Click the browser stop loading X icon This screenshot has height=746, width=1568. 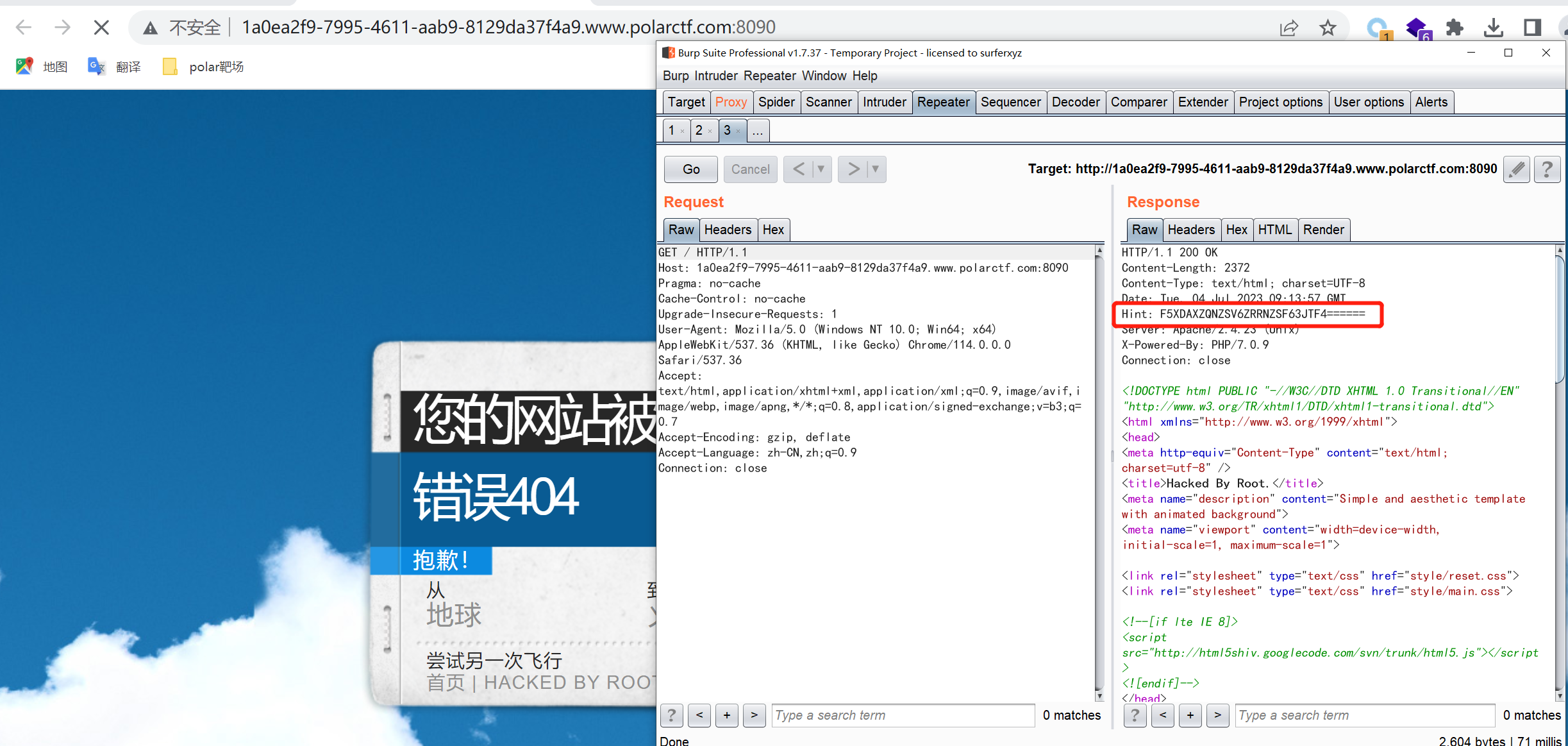(x=101, y=27)
